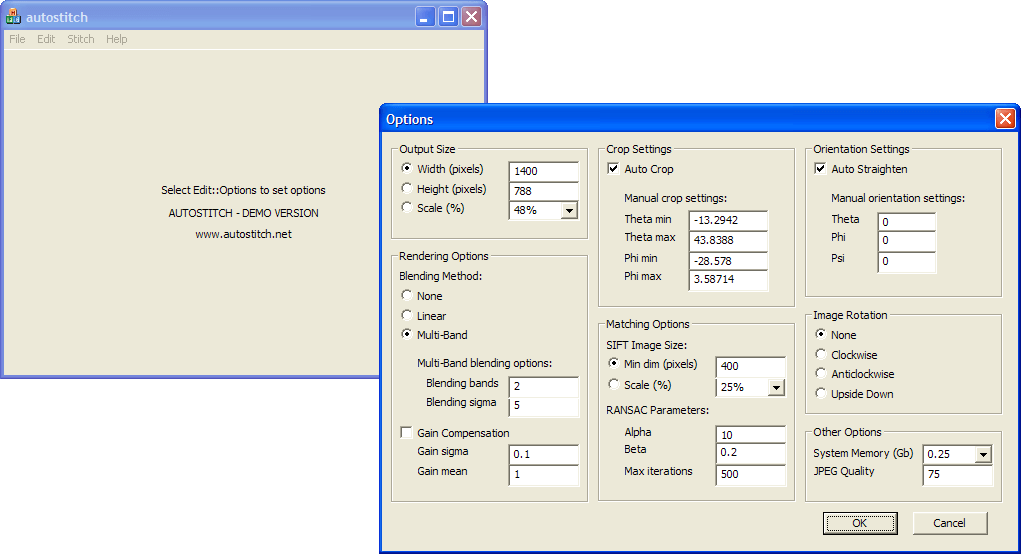Open the Edit menu in autostitch window

coord(46,39)
